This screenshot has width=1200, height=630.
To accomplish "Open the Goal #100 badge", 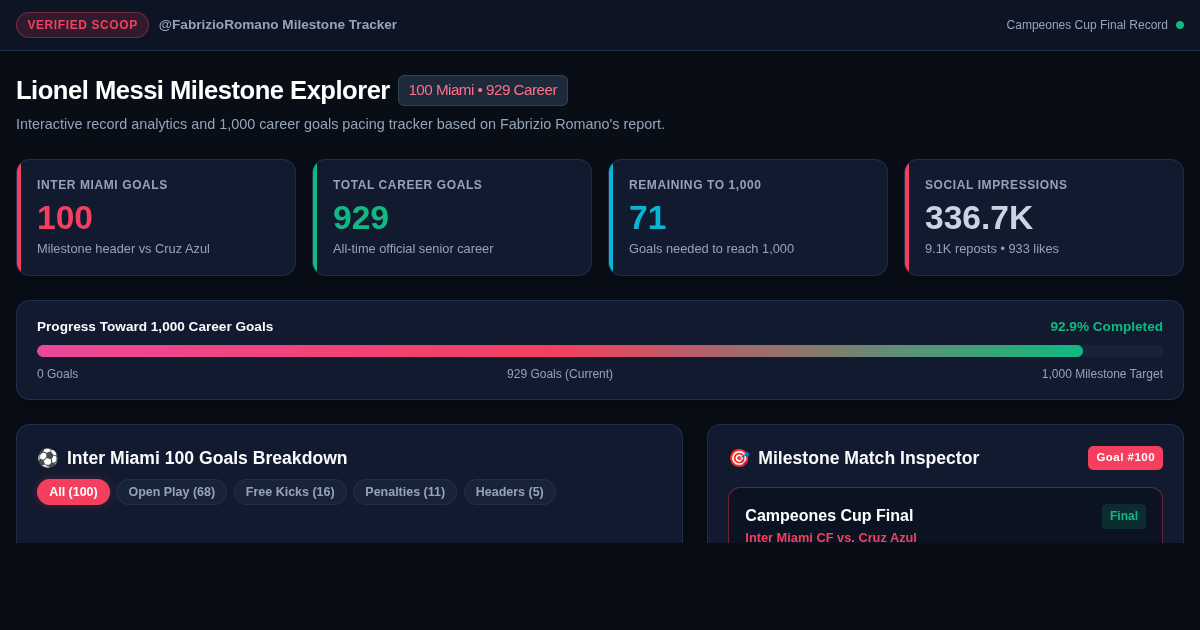I will coord(1125,458).
